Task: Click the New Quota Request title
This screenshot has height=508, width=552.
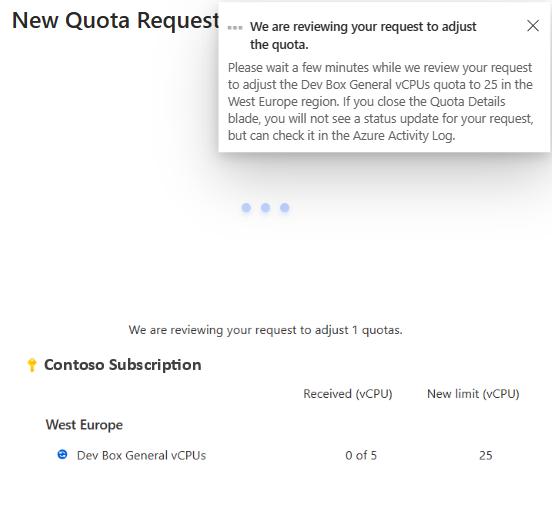Action: 115,20
